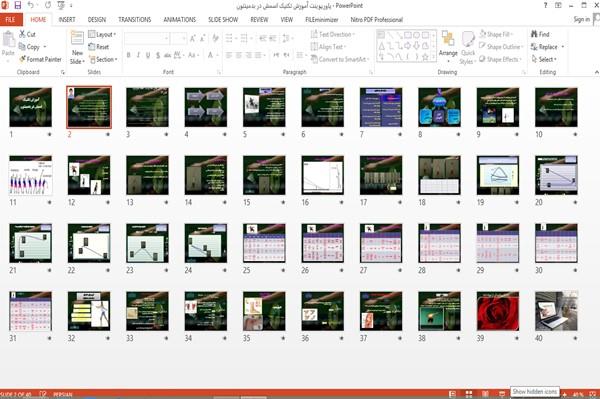Image resolution: width=600 pixels, height=399 pixels.
Task: Click the fit slide to window icon
Action: (x=593, y=394)
